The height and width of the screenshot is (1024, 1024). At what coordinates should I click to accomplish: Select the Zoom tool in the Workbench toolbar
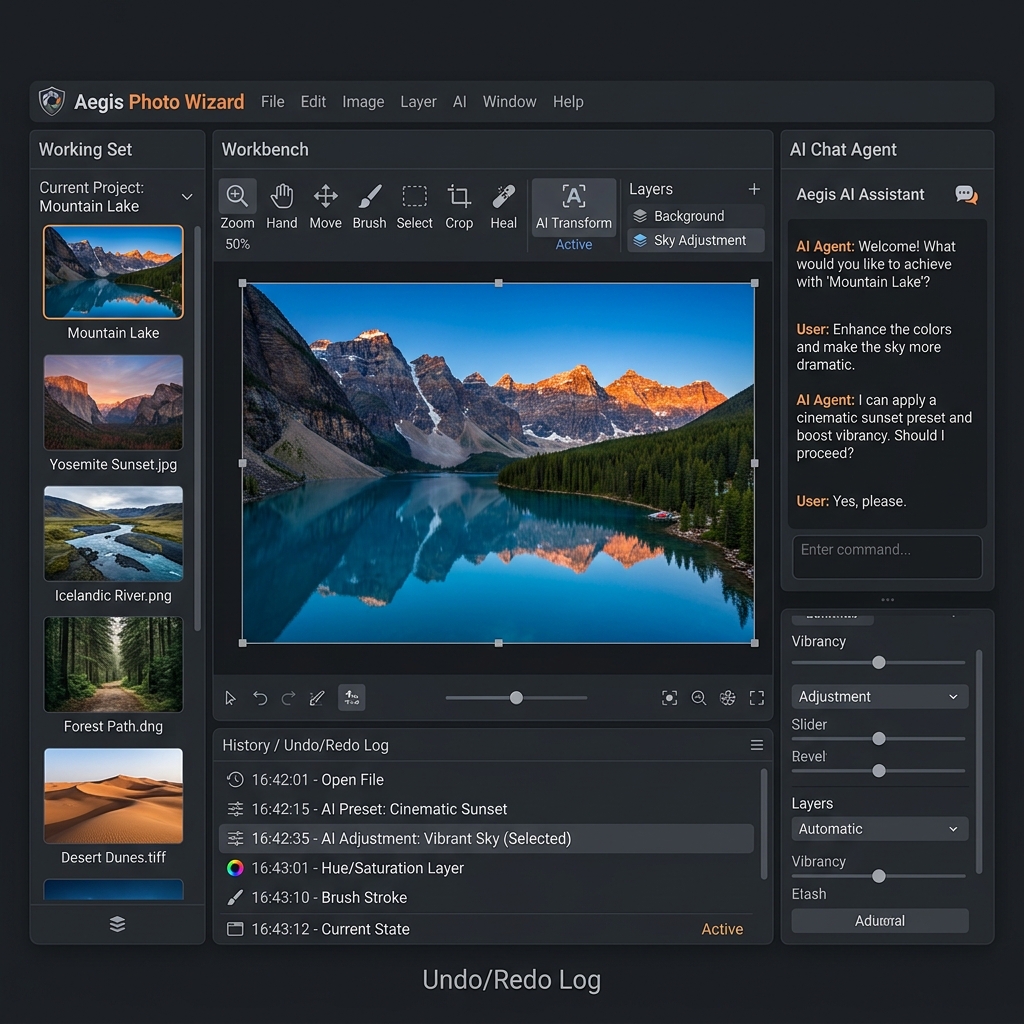tap(237, 205)
